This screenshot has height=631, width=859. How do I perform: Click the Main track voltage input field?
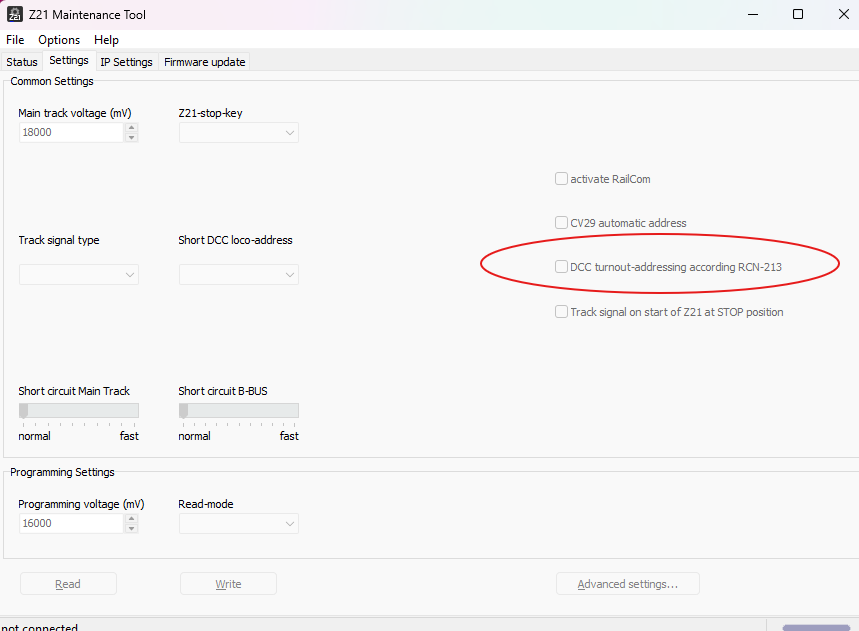pyautogui.click(x=71, y=133)
